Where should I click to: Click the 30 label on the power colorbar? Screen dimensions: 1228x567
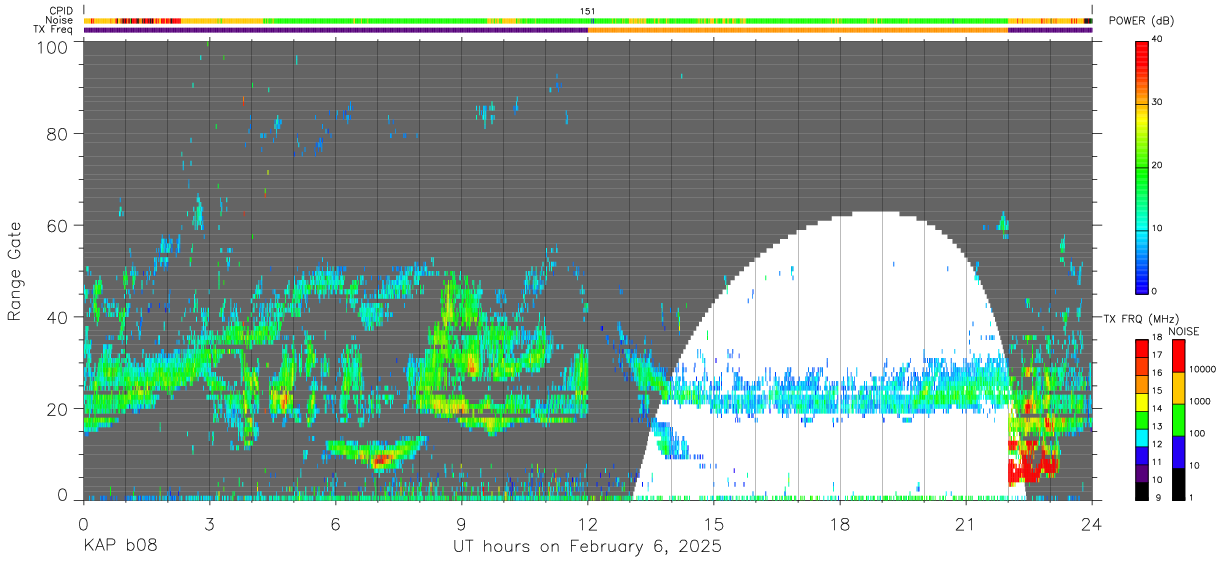[x=1157, y=103]
